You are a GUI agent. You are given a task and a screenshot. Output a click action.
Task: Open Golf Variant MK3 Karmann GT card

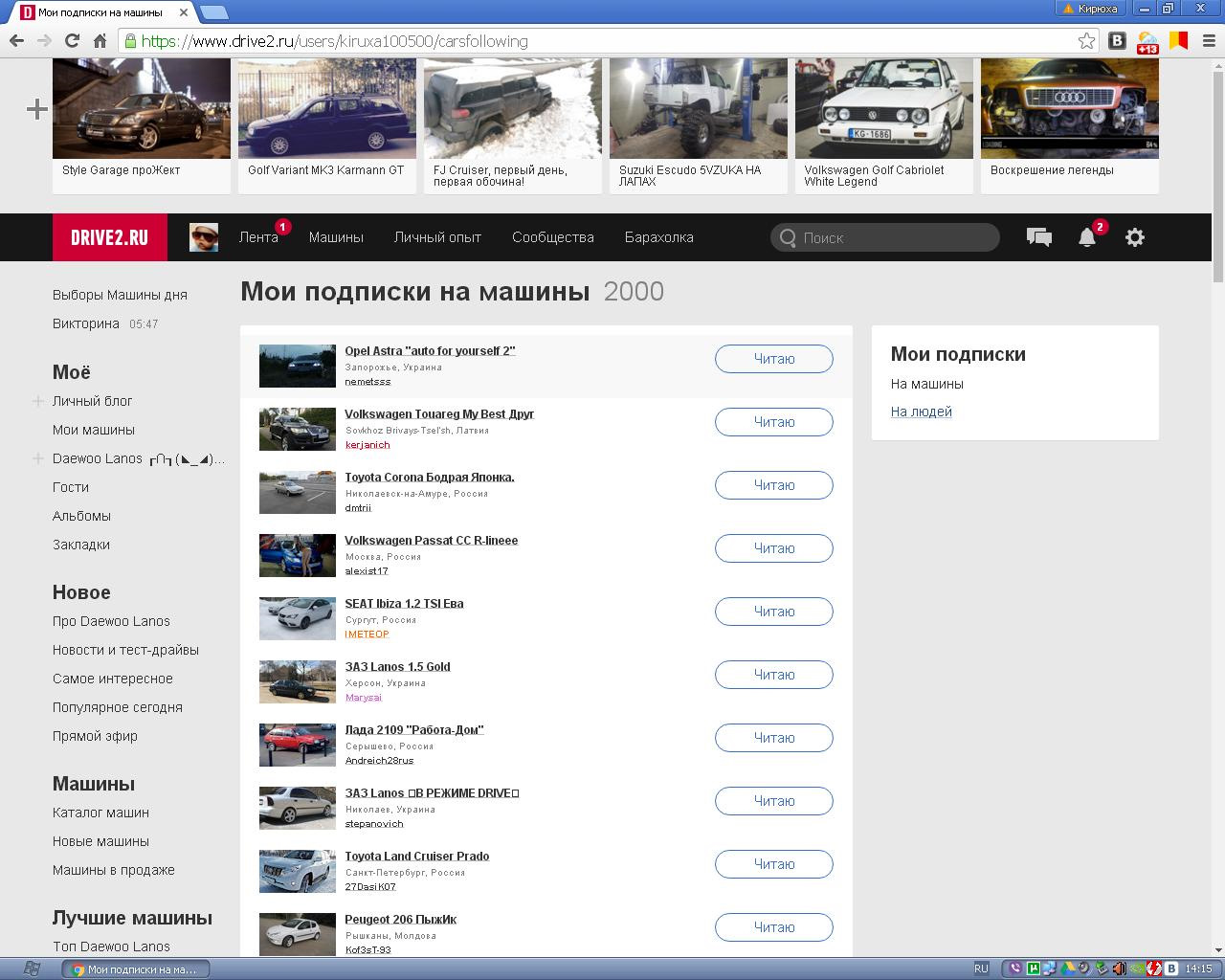tap(327, 125)
